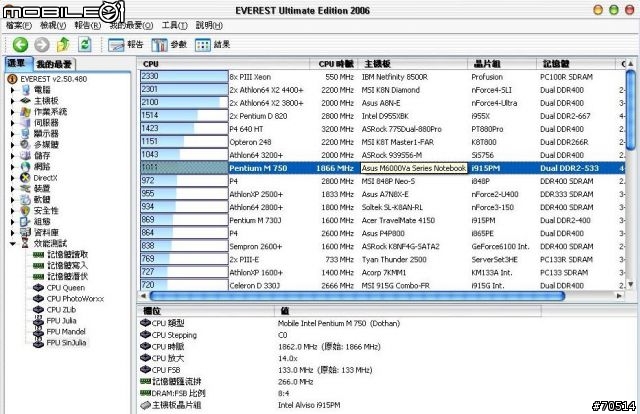
Task: Select the CPU ZLib benchmark
Action: click(x=55, y=310)
